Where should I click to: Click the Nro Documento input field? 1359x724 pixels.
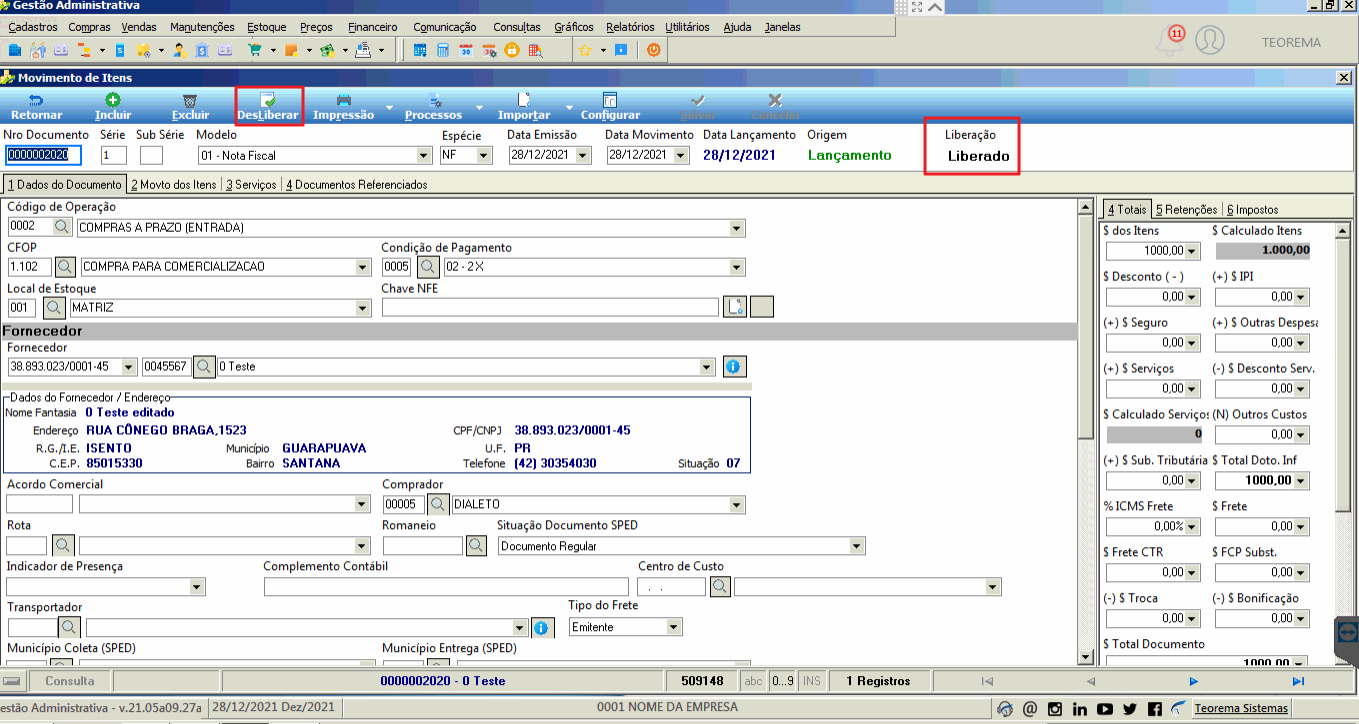tap(43, 155)
